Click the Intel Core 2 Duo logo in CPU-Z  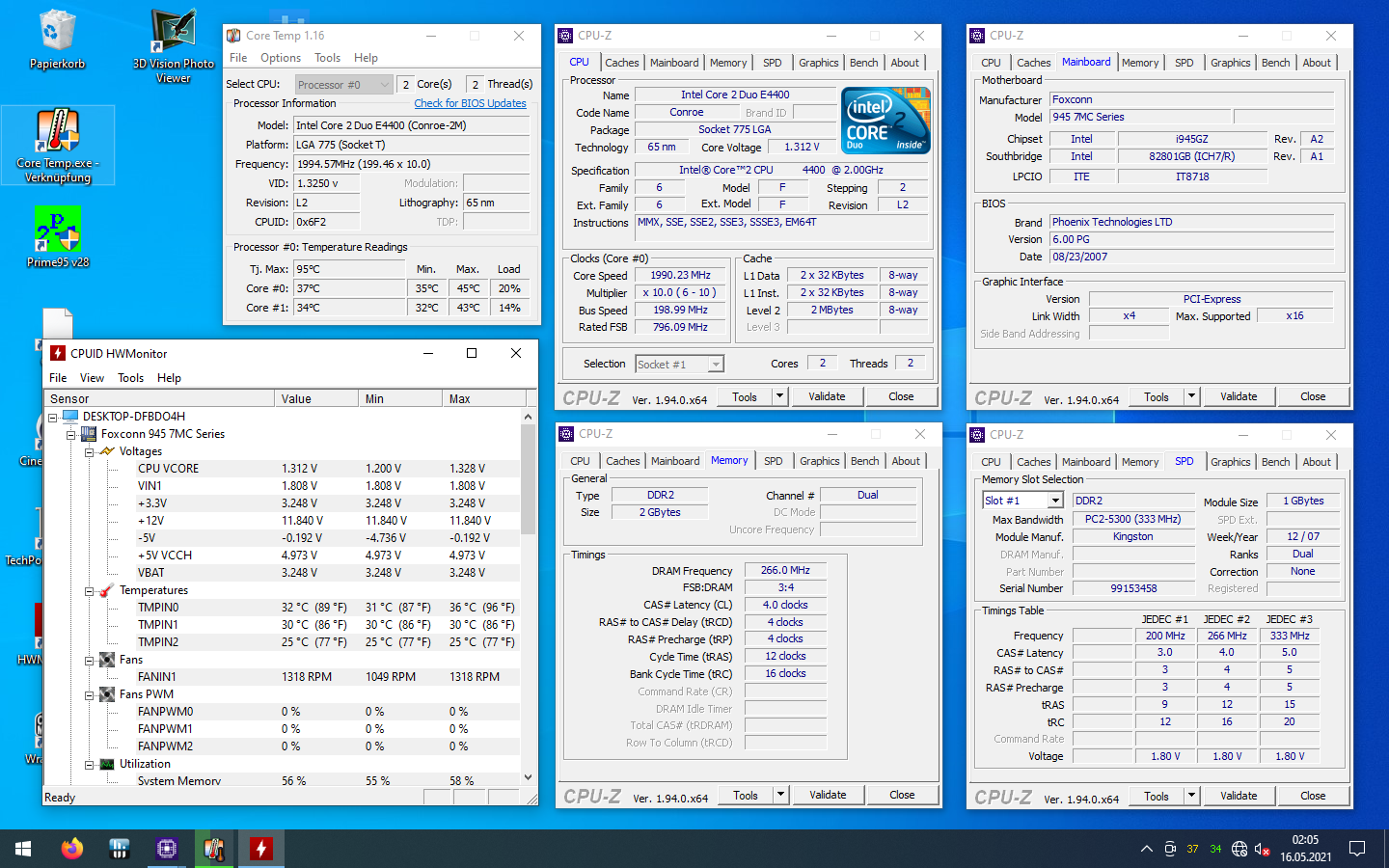tap(885, 120)
